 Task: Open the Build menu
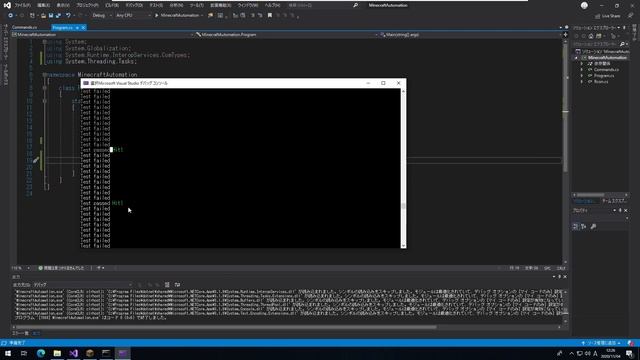click(112, 5)
